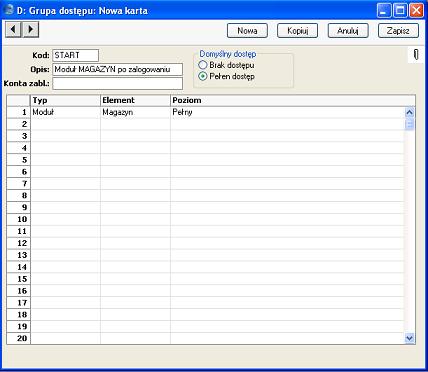Select the Magazyn cell in row 1
This screenshot has width=428, height=372.
[135, 112]
